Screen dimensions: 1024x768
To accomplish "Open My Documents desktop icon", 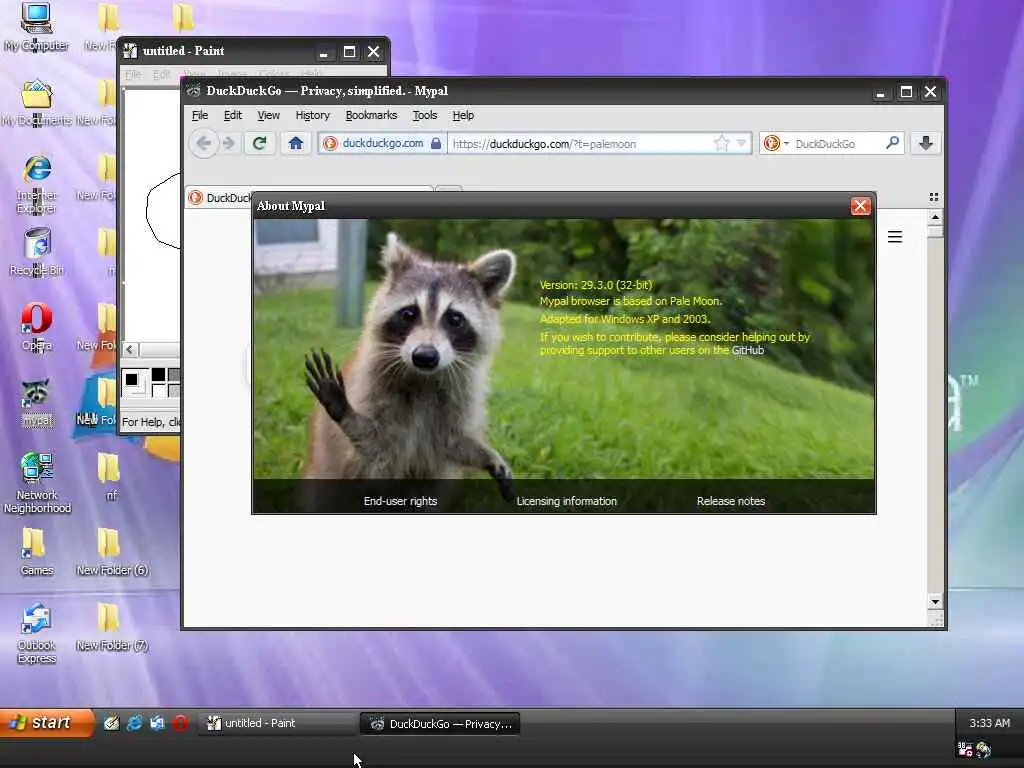I will (36, 103).
